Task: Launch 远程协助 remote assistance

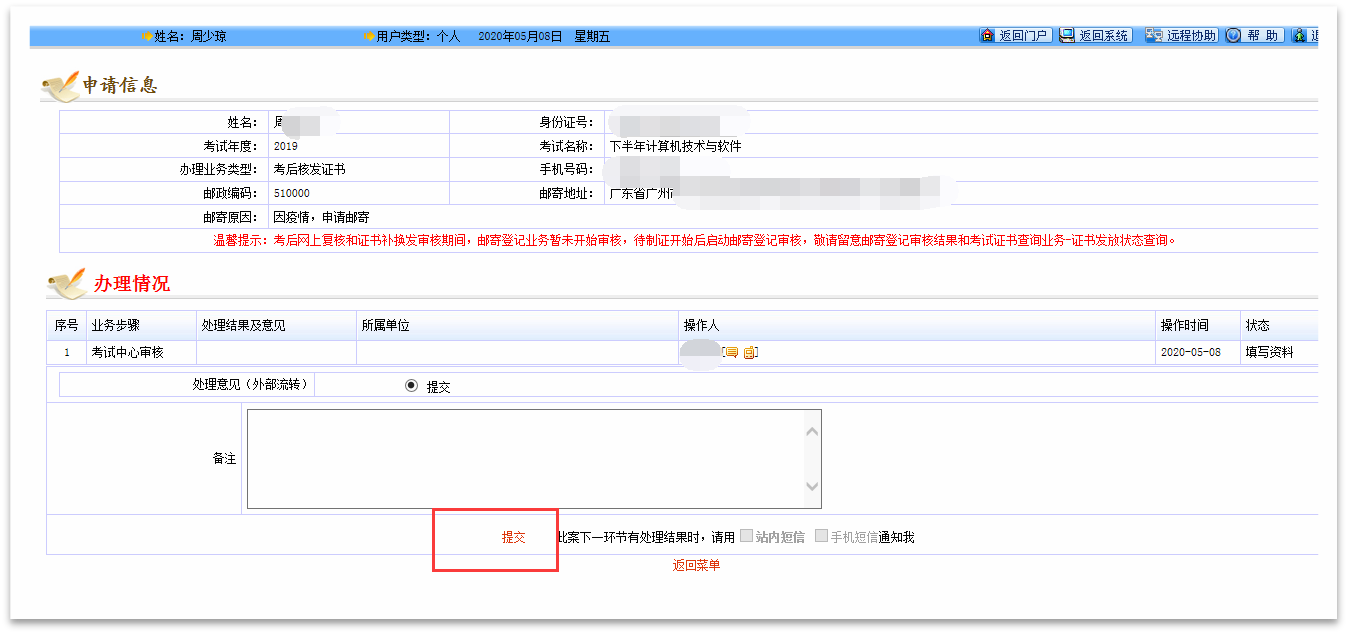Action: click(x=1181, y=36)
